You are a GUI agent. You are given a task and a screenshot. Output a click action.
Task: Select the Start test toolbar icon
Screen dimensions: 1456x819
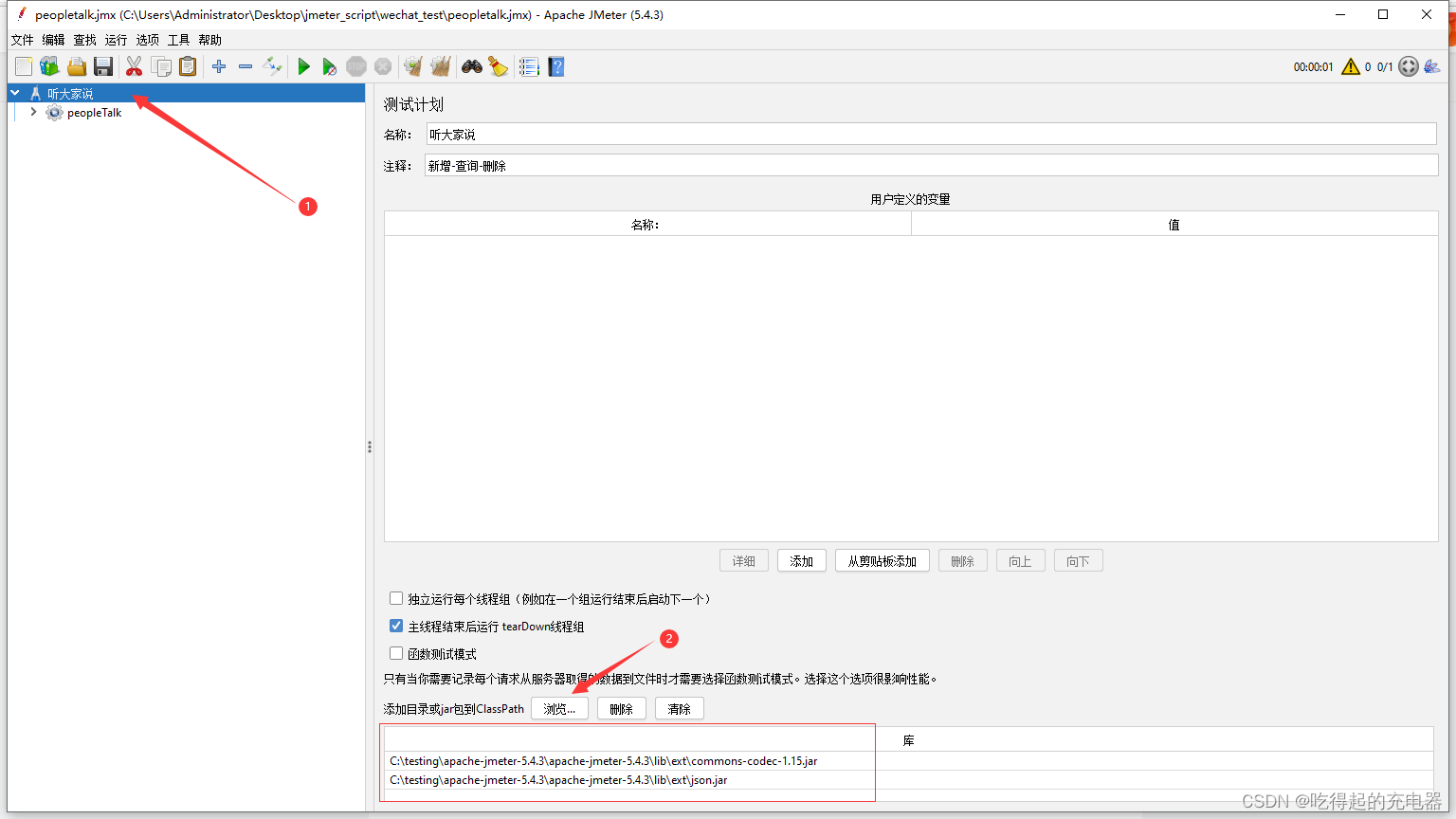tap(303, 66)
